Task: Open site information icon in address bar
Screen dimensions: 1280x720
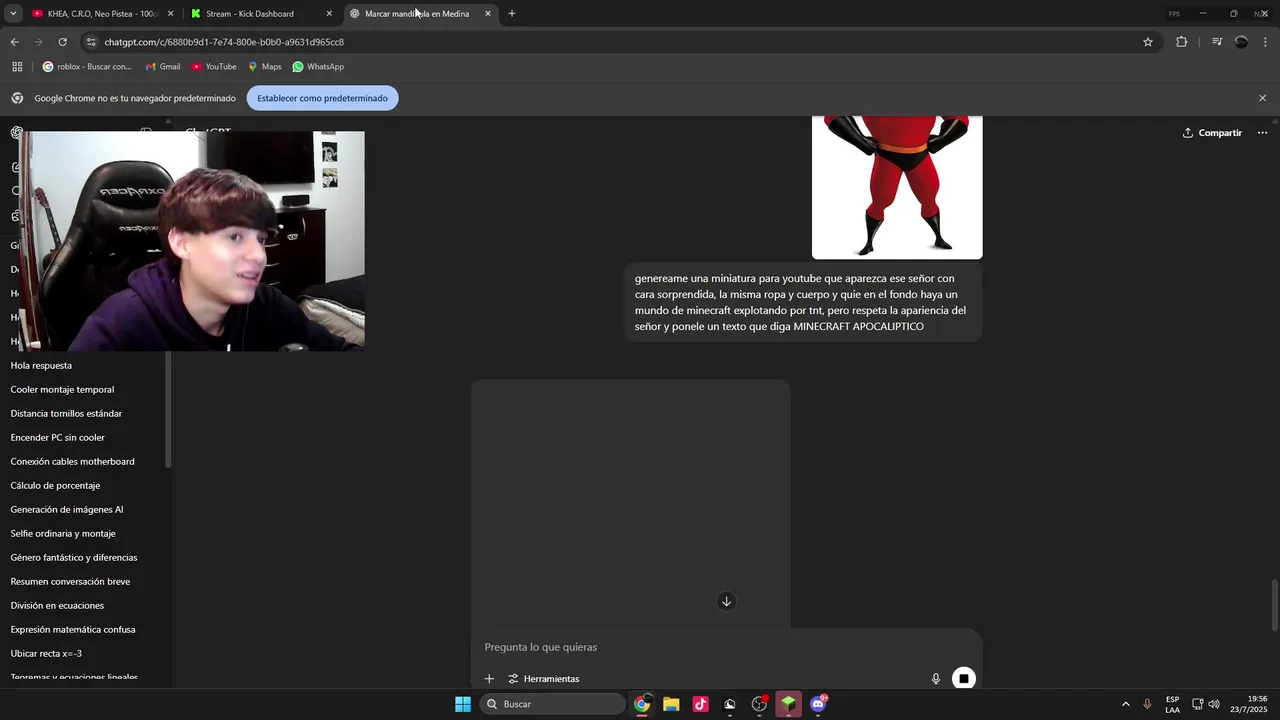Action: 91,42
